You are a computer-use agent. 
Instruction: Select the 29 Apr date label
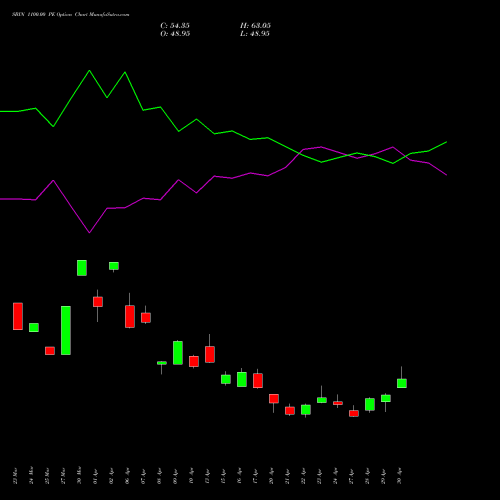pyautogui.click(x=383, y=476)
